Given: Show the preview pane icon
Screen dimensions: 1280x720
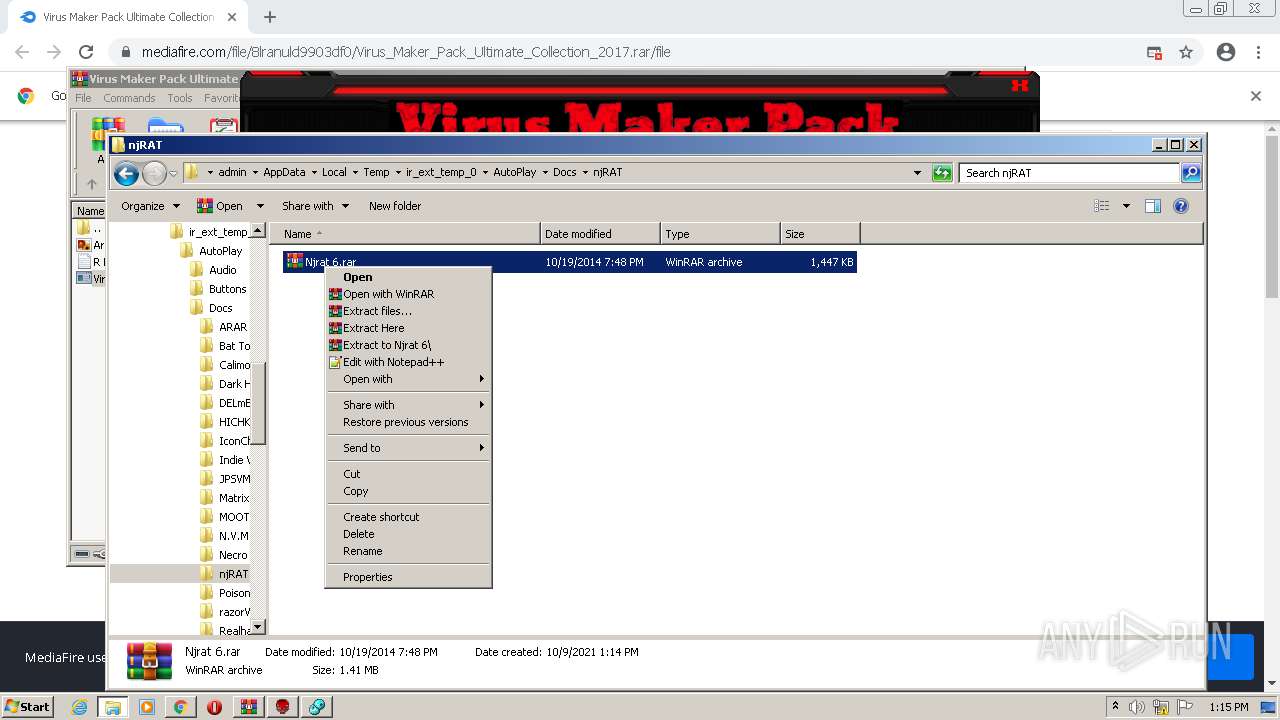Looking at the screenshot, I should tap(1153, 206).
